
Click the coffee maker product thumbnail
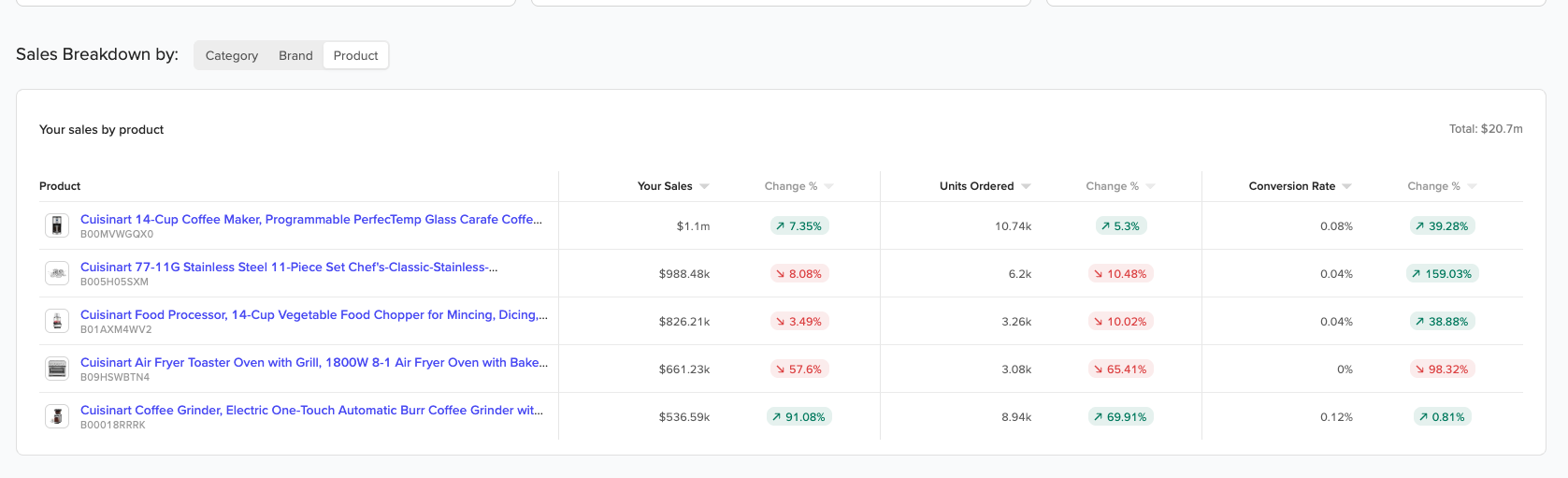pos(57,225)
